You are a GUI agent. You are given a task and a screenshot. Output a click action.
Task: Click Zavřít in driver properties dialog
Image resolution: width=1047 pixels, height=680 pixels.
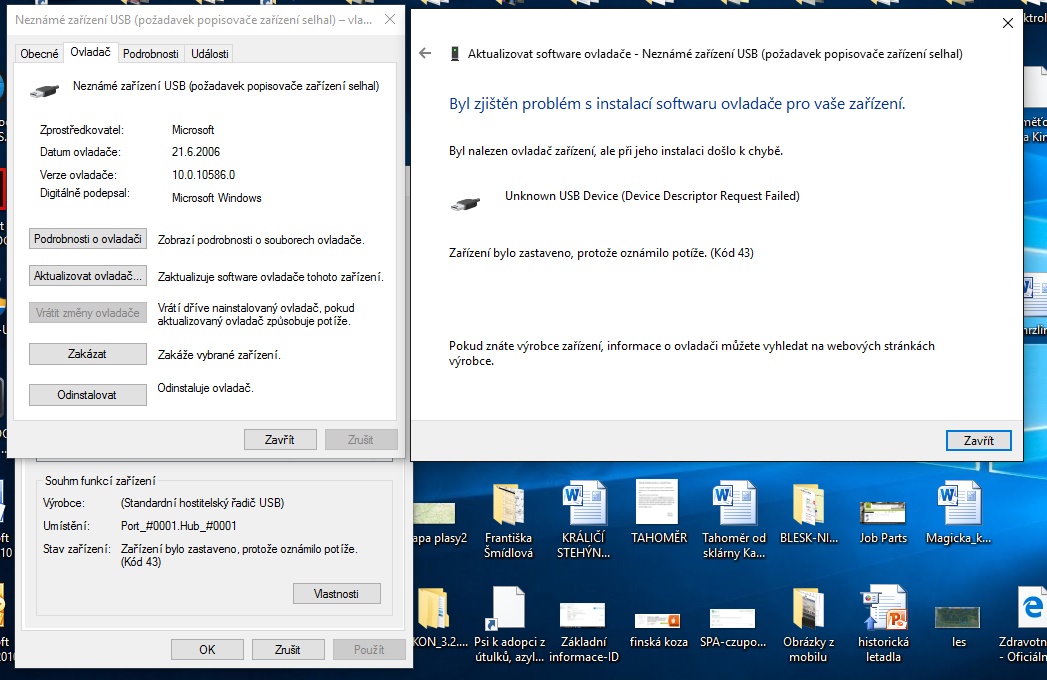(x=280, y=440)
